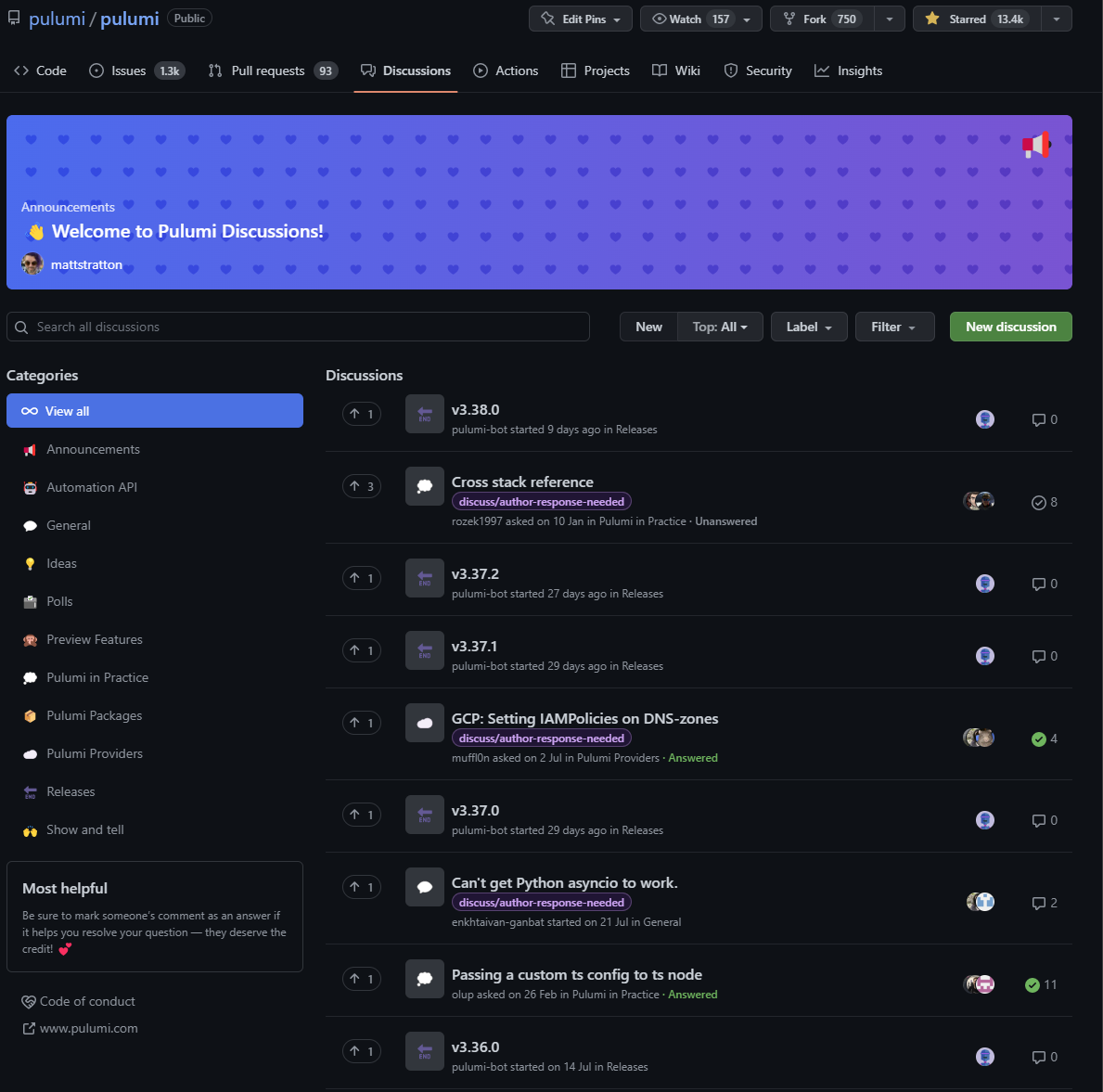This screenshot has width=1103, height=1092.
Task: Expand the Label dropdown
Action: [x=808, y=327]
